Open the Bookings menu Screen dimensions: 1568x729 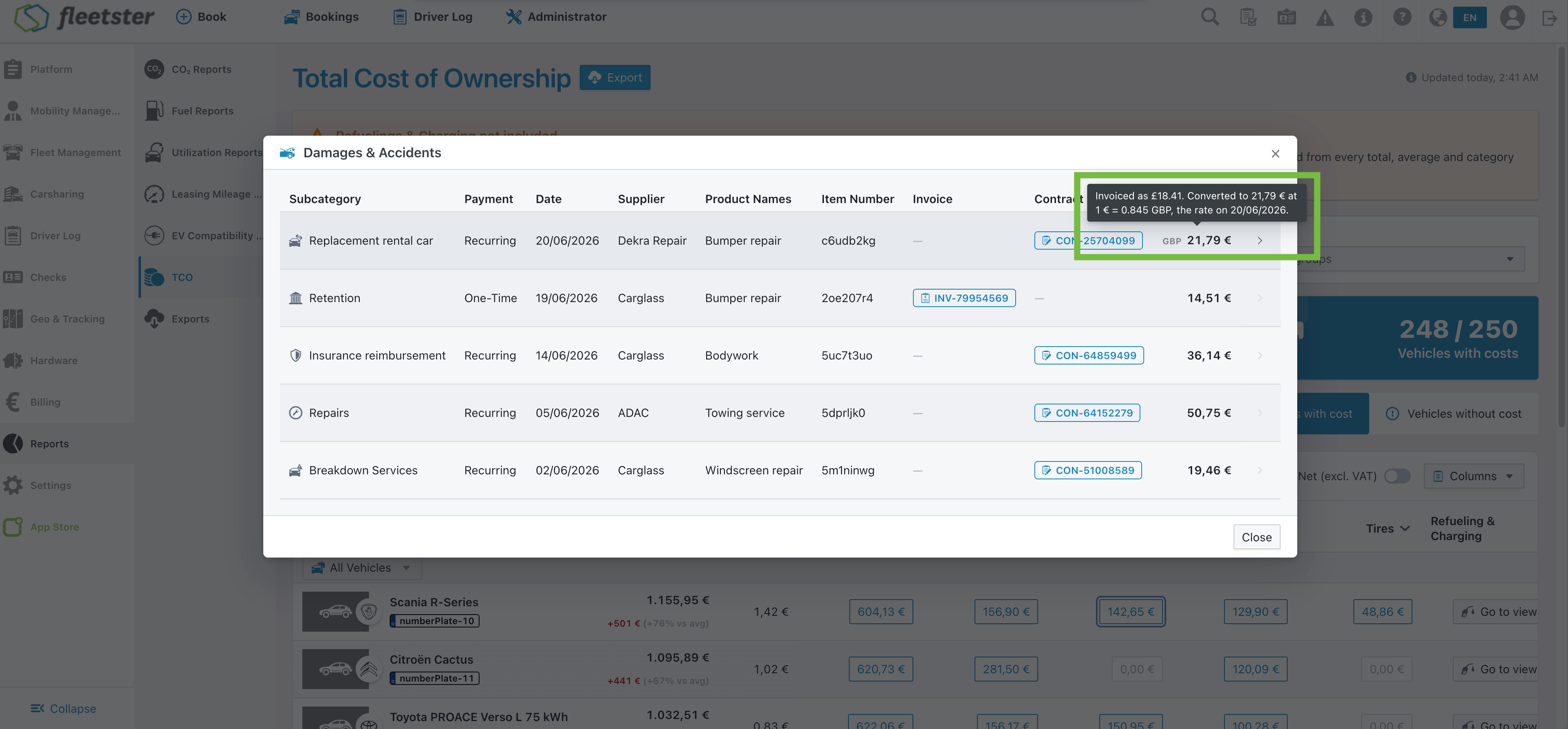(x=322, y=17)
